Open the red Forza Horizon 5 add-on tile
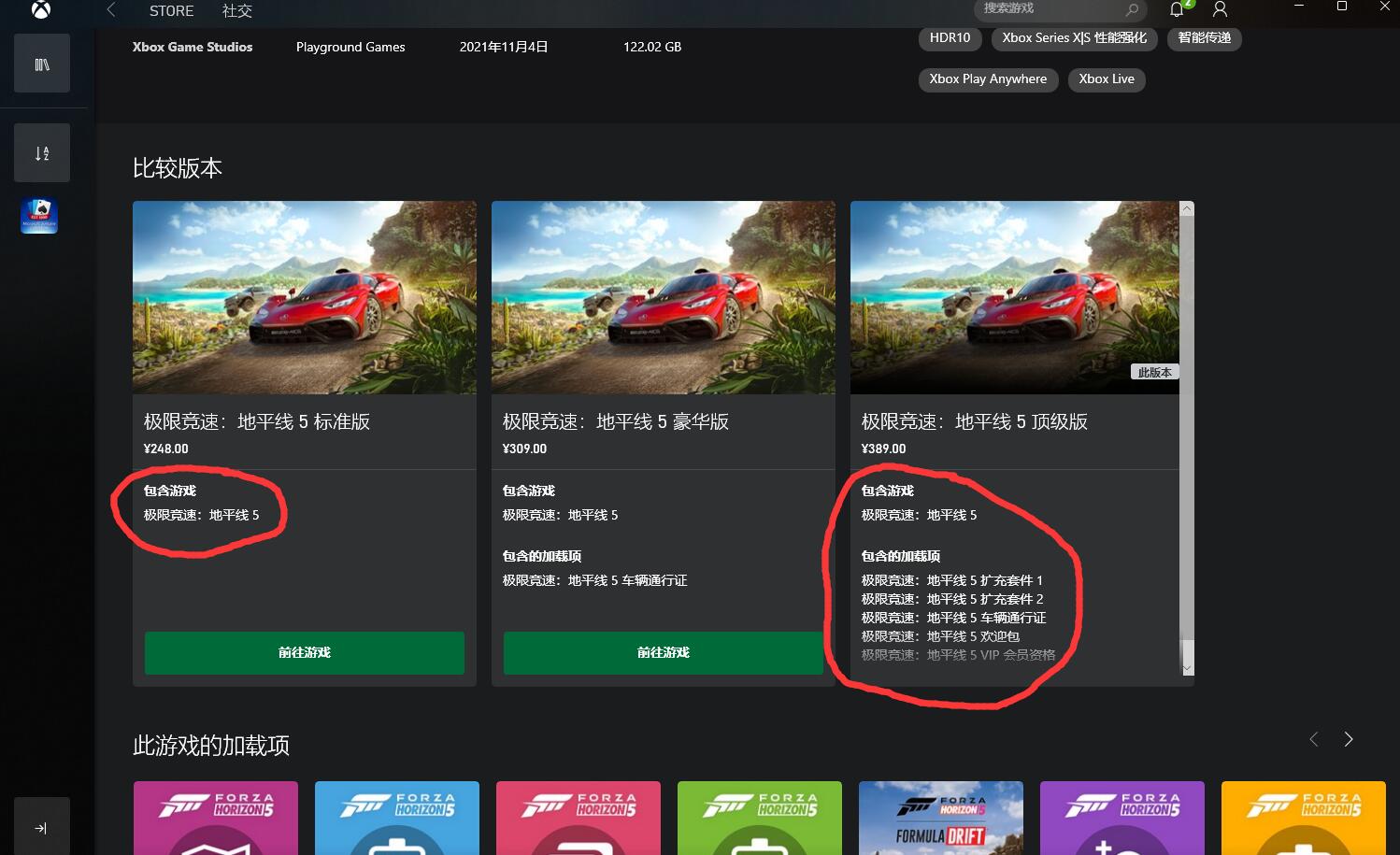Screen dimensions: 1400x855 [579, 818]
